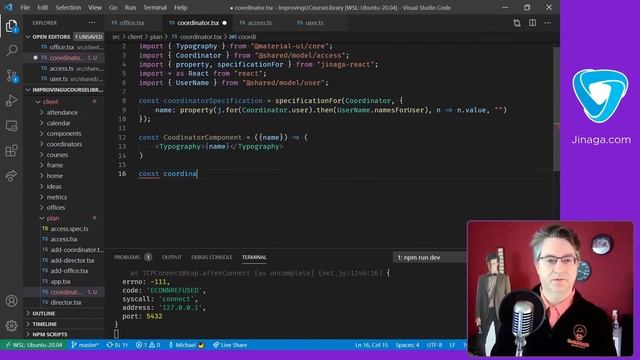640x360 pixels.
Task: Click the Open Changes editor icon
Action: (517, 23)
